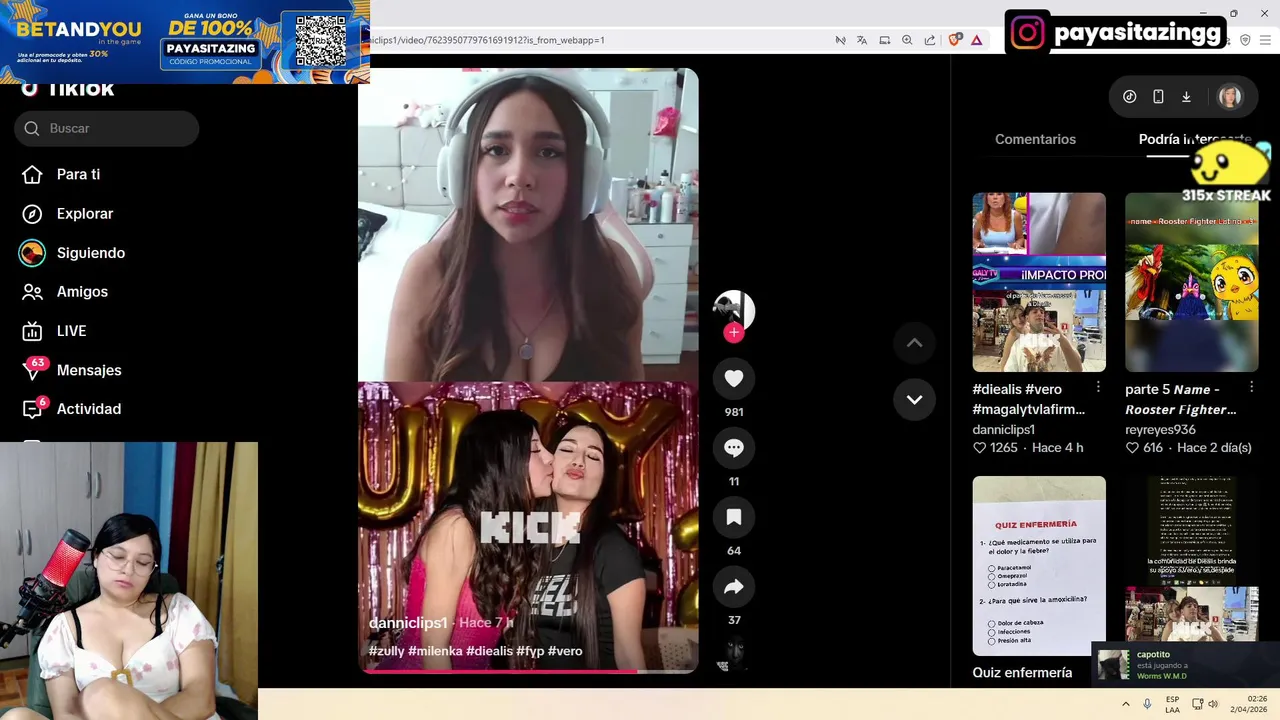Click the #zully hashtag in caption
Viewport: 1280px width, 720px height.
[386, 651]
